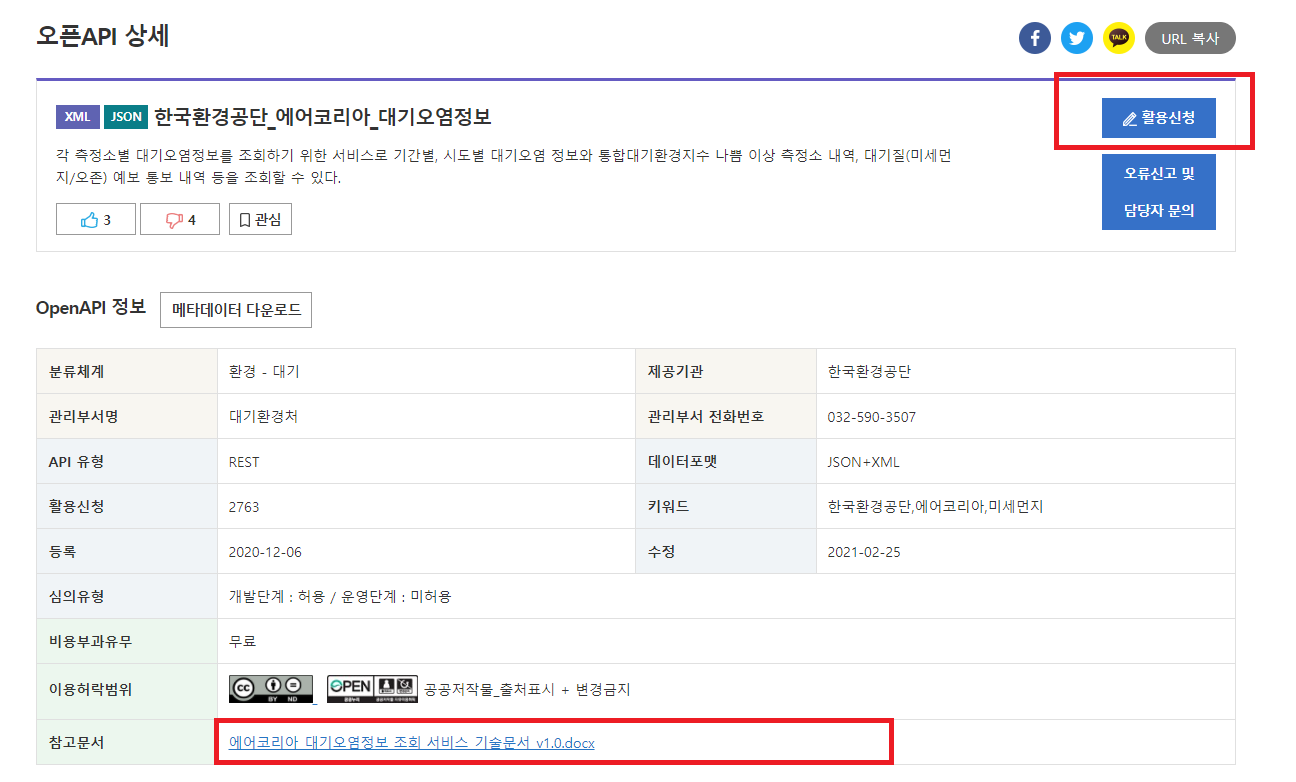
Task: Open 오류신고 및 담당자 문의 button
Action: click(1159, 192)
